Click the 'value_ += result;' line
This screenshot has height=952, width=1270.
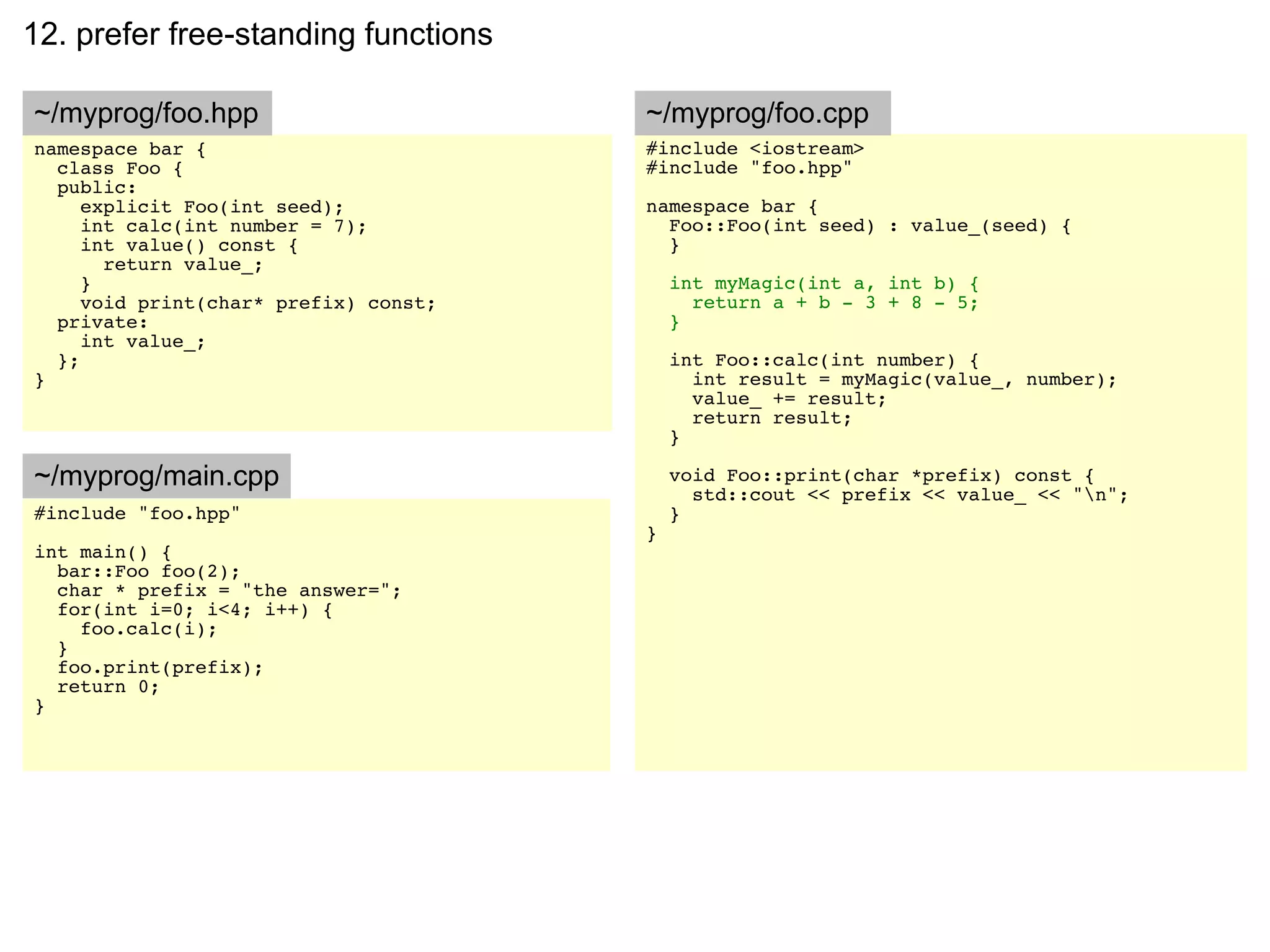[789, 399]
